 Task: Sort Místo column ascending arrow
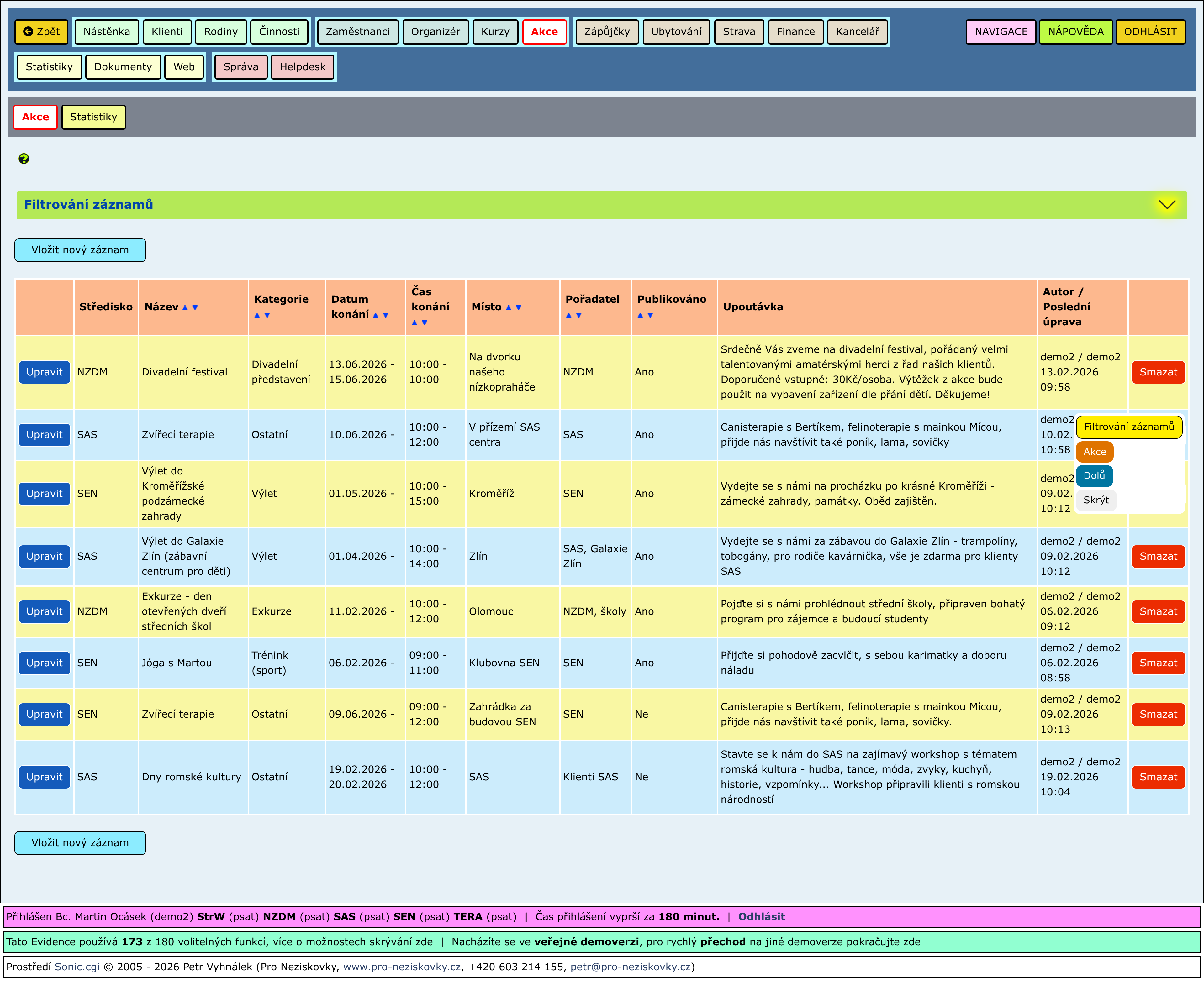pos(509,308)
